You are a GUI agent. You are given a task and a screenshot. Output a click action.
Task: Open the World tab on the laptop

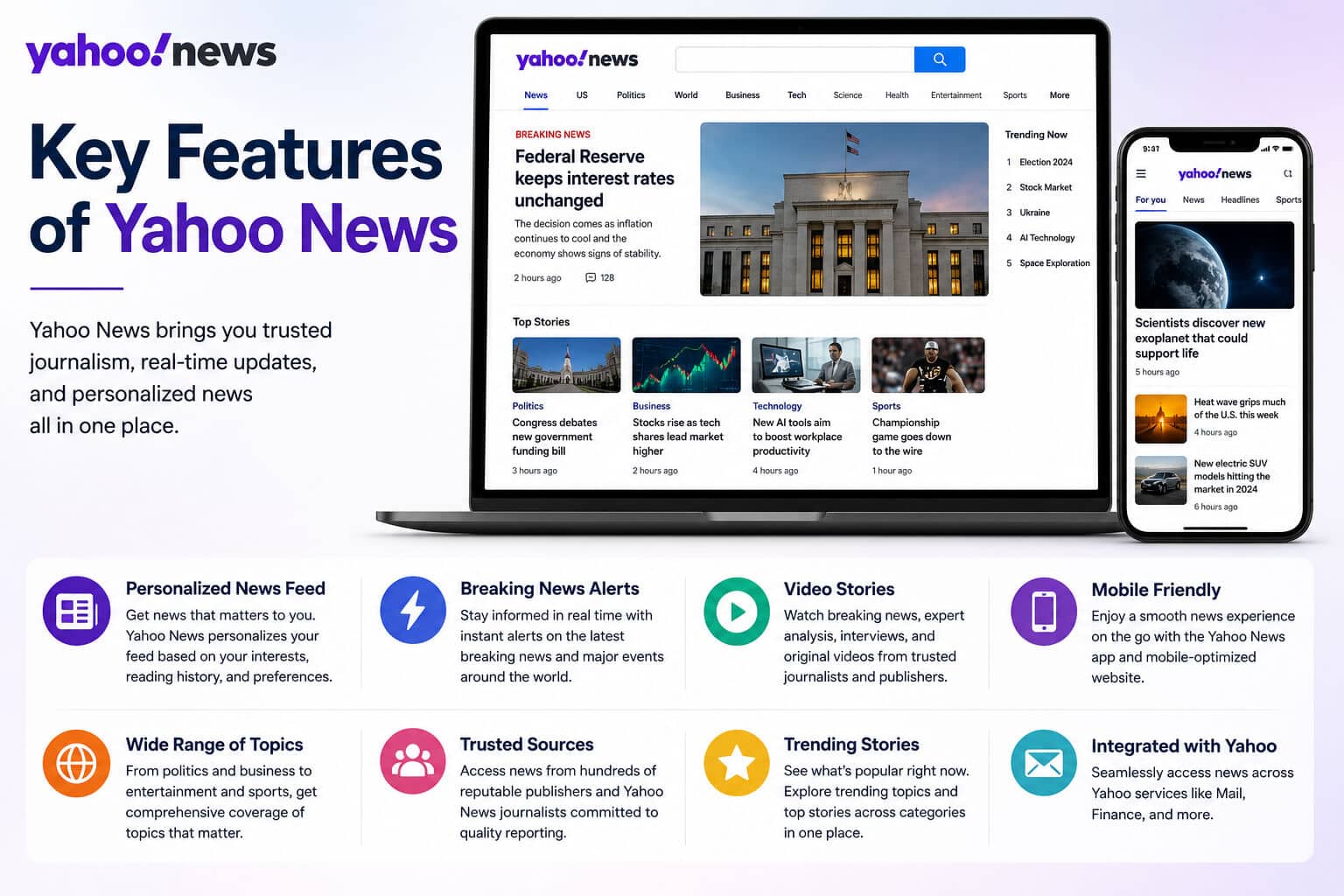tap(686, 95)
